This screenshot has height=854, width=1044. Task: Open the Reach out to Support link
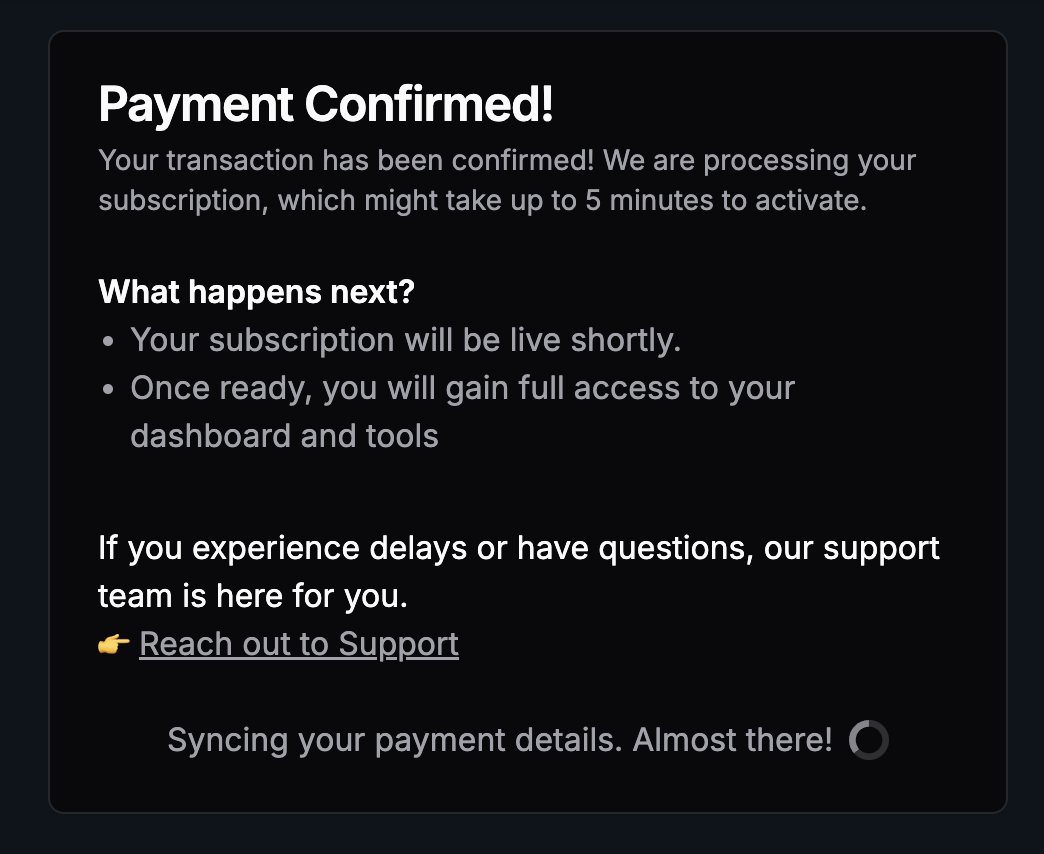tap(298, 644)
